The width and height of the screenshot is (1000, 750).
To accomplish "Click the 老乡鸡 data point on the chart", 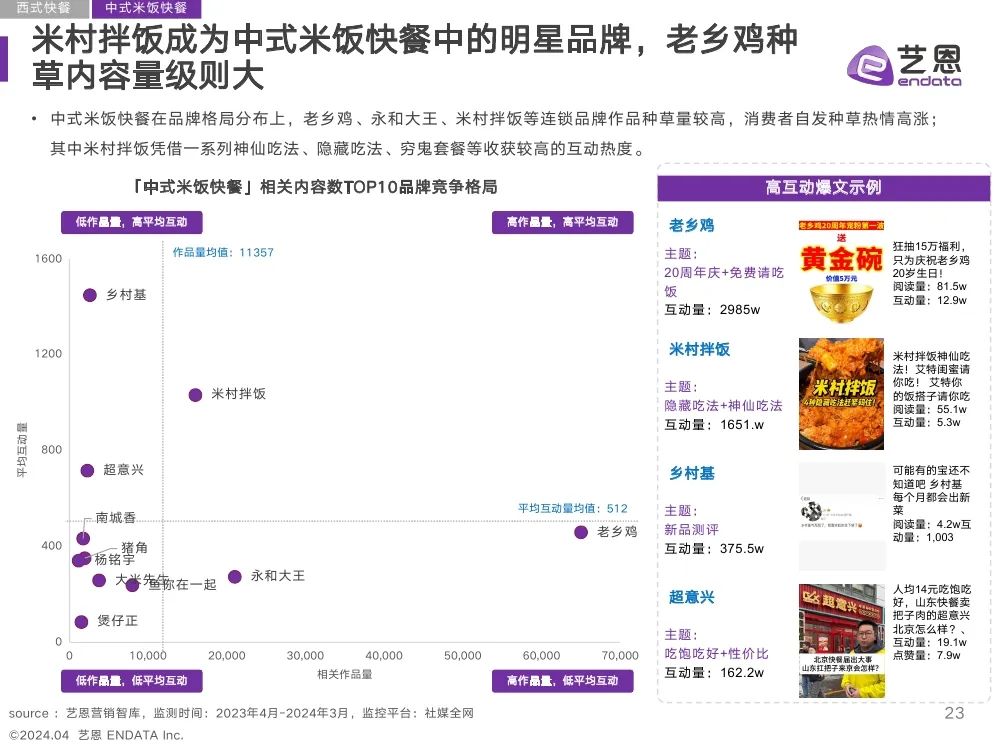I will 581,533.
